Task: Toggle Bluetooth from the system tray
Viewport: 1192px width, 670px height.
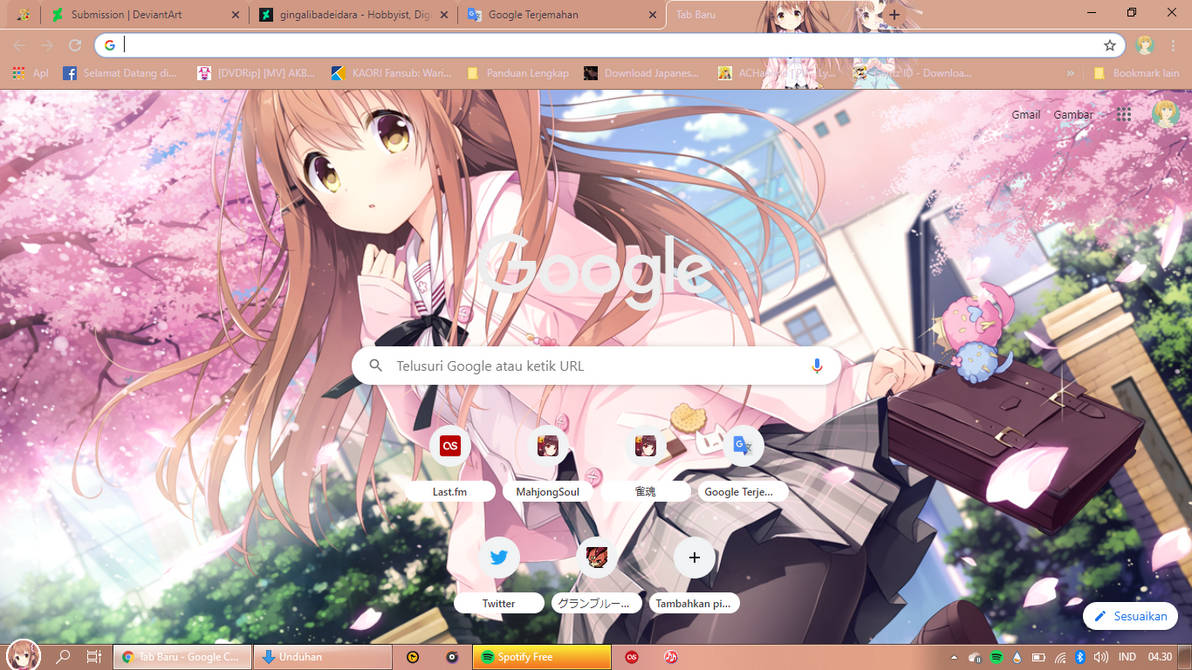Action: click(1079, 657)
